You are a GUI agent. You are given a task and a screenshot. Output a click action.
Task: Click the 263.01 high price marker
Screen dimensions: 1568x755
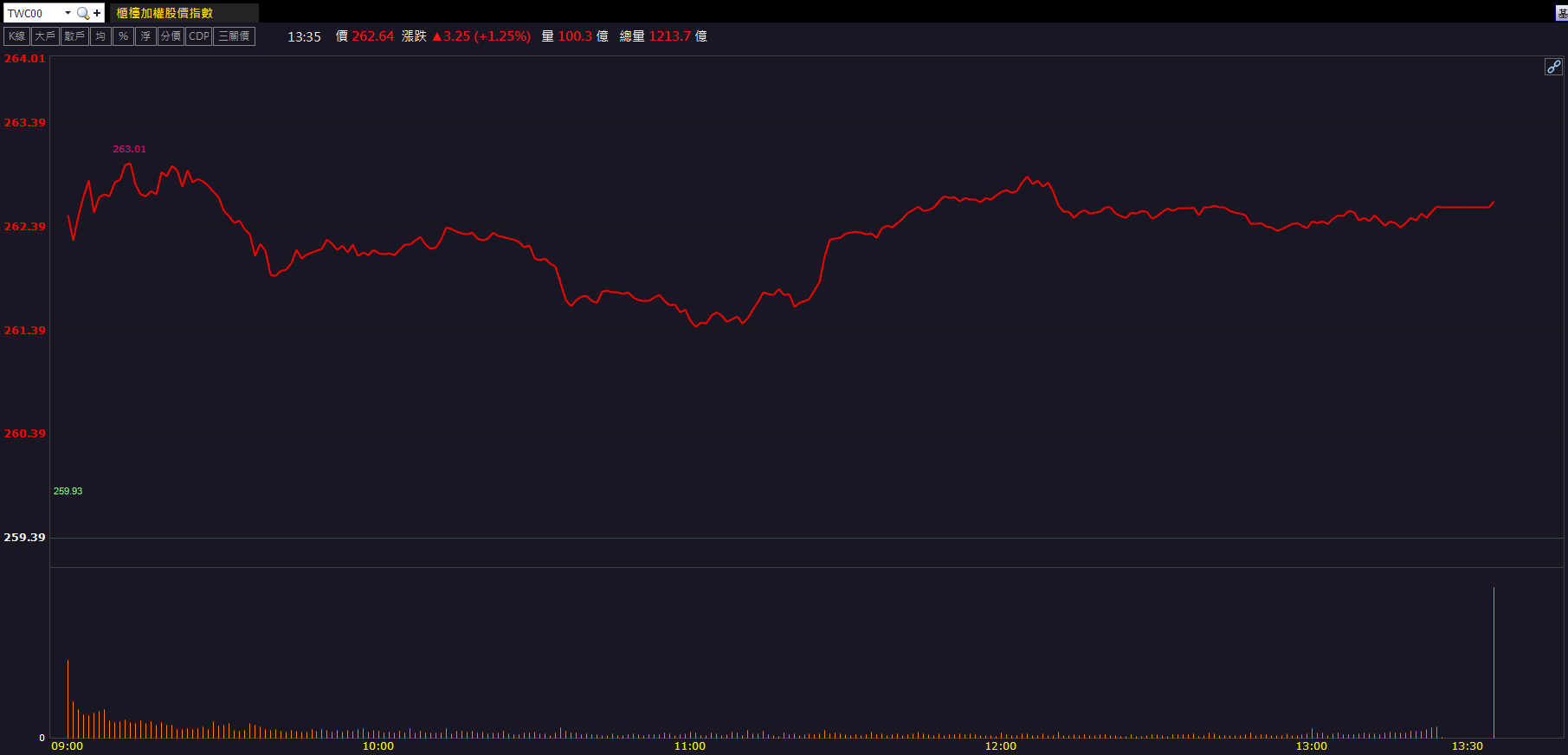pyautogui.click(x=129, y=149)
